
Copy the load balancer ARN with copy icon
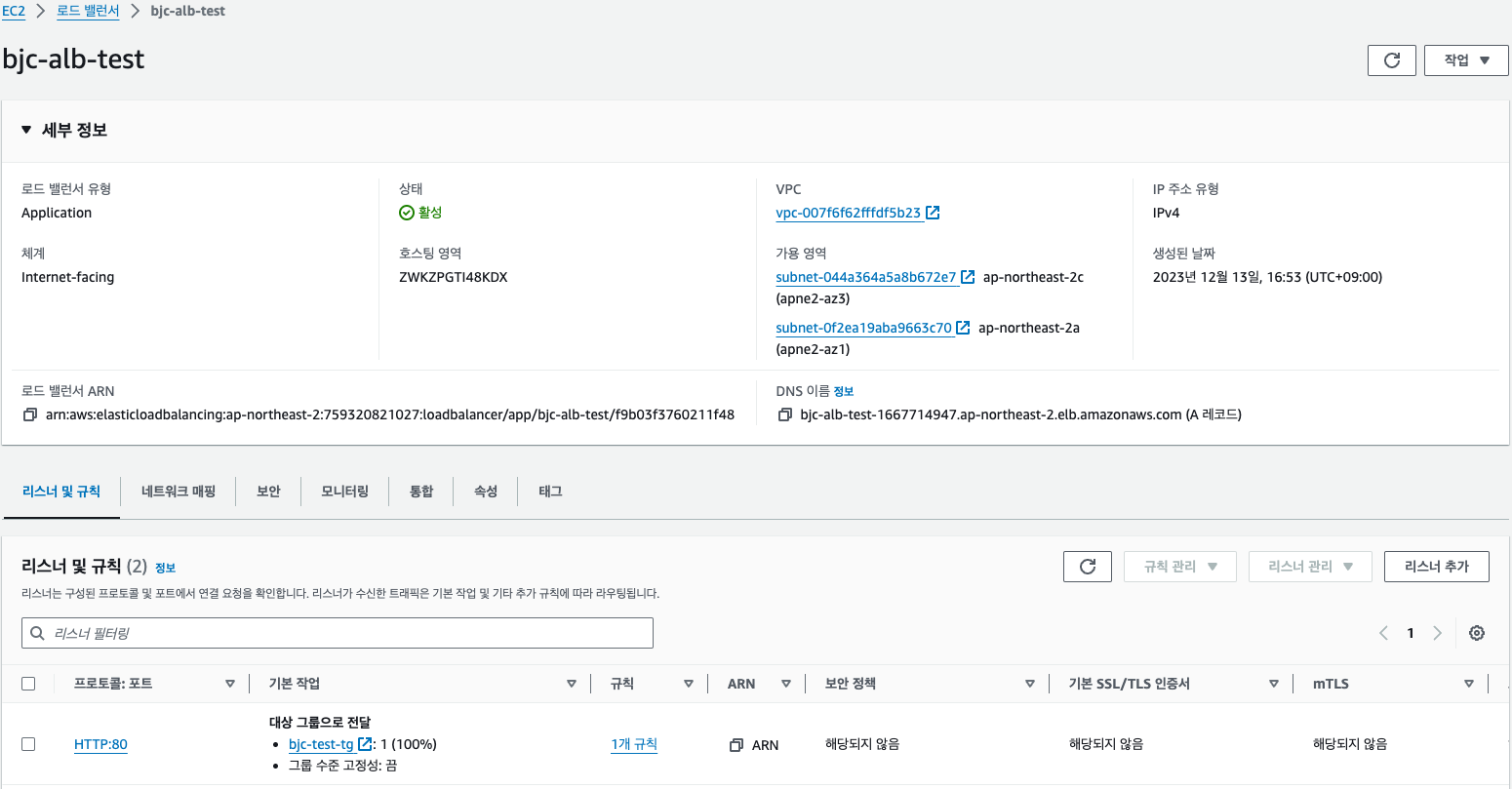(30, 415)
